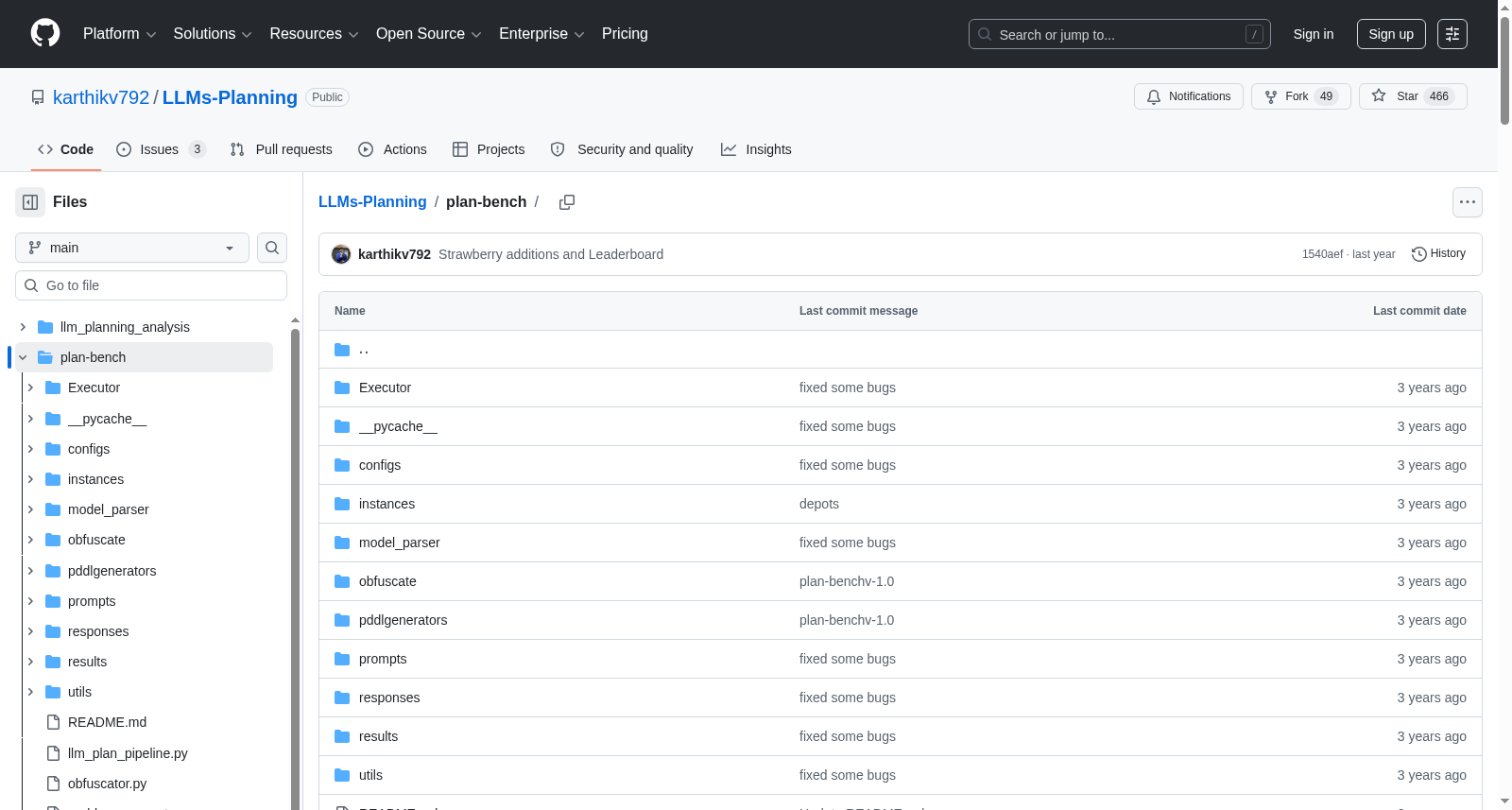Open the model_parser folder in the file table
Image resolution: width=1512 pixels, height=810 pixels.
click(400, 543)
